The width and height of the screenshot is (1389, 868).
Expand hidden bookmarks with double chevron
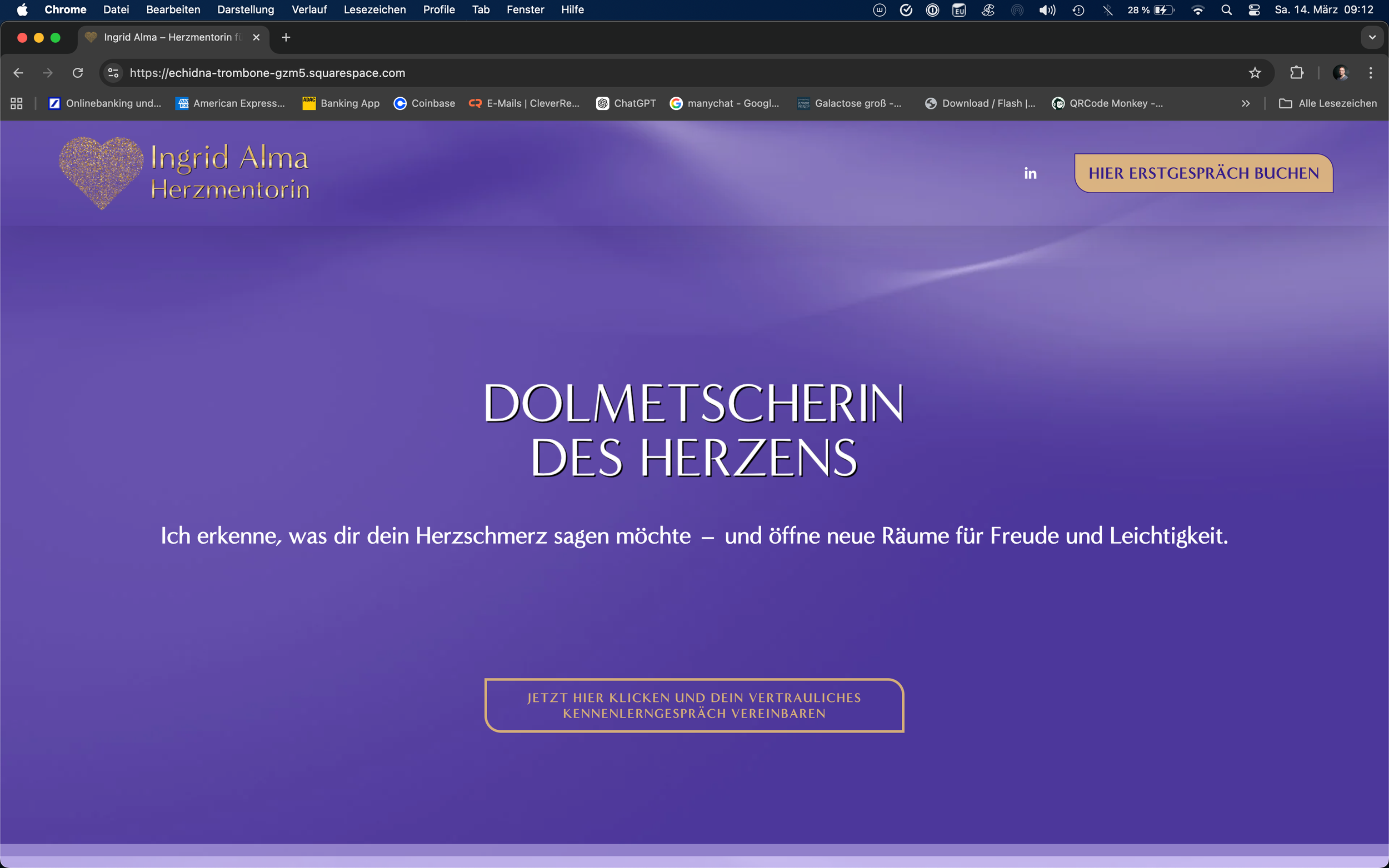pyautogui.click(x=1246, y=103)
